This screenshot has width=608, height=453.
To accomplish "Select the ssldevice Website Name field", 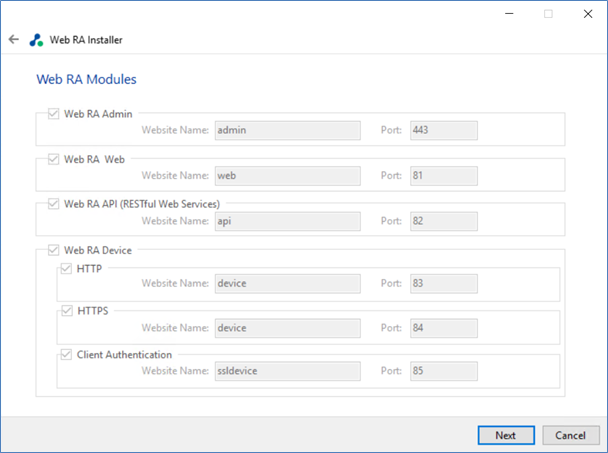I will click(288, 371).
